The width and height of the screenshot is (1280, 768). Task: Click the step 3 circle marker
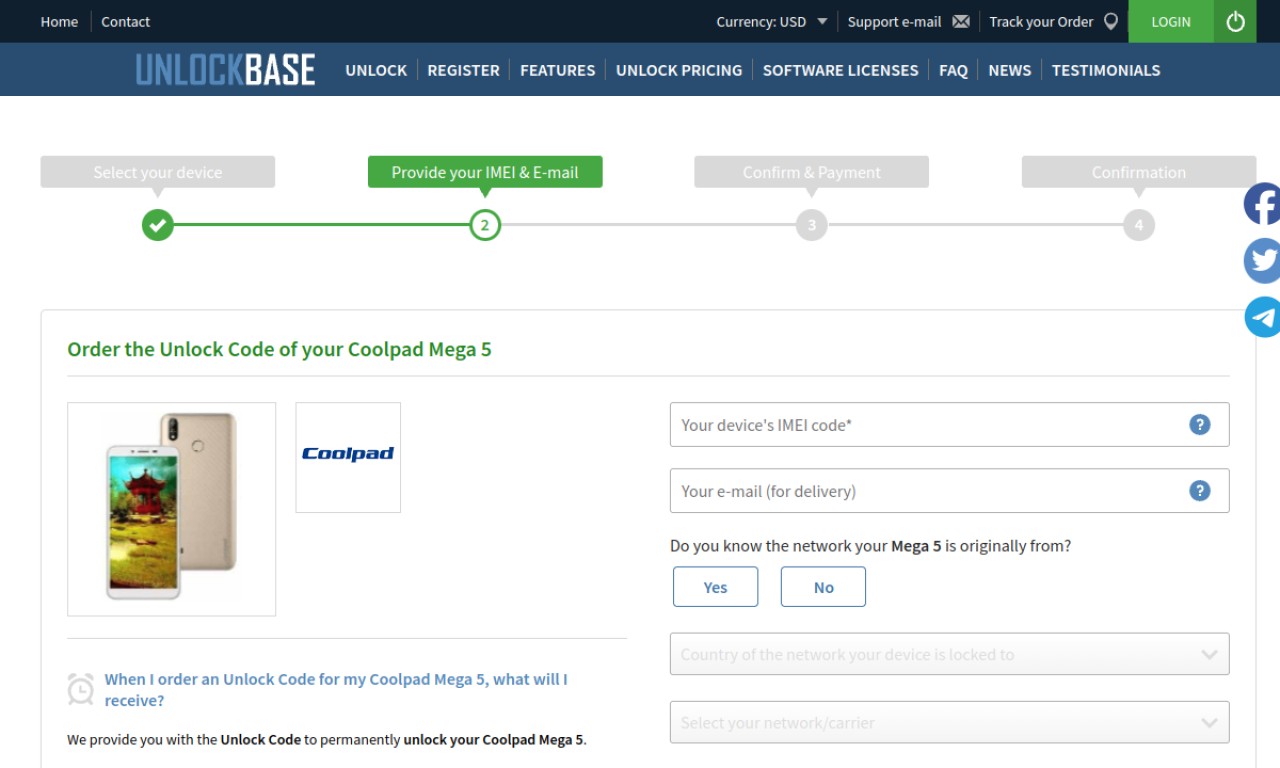tap(812, 225)
